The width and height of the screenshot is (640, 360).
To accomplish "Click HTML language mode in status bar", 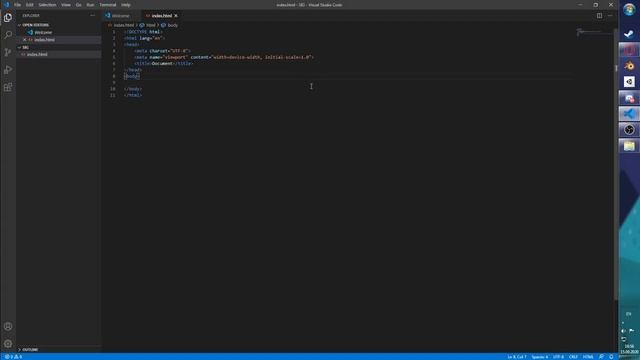I will click(588, 357).
